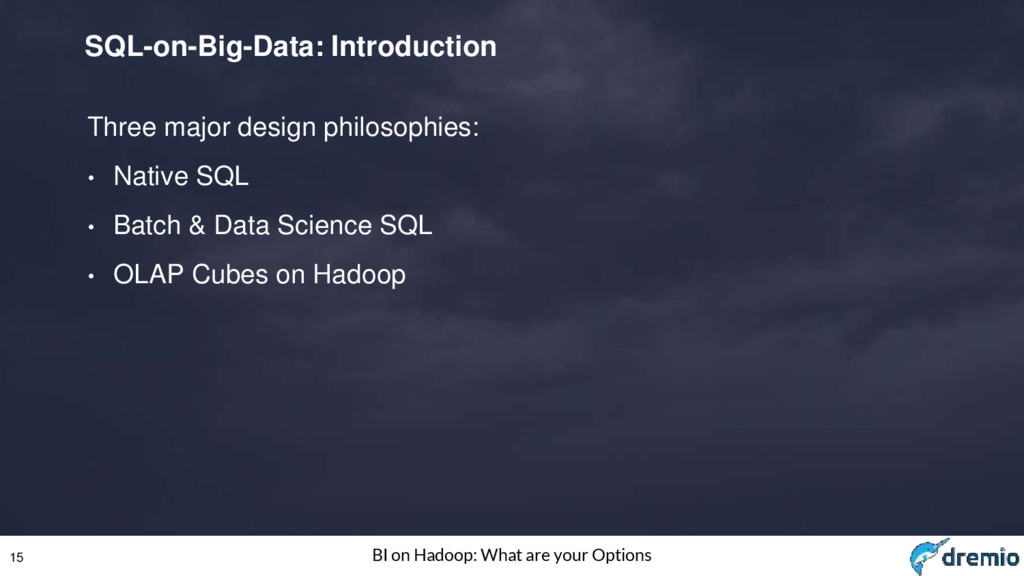Click slide number 15 in the footer

pos(16,557)
